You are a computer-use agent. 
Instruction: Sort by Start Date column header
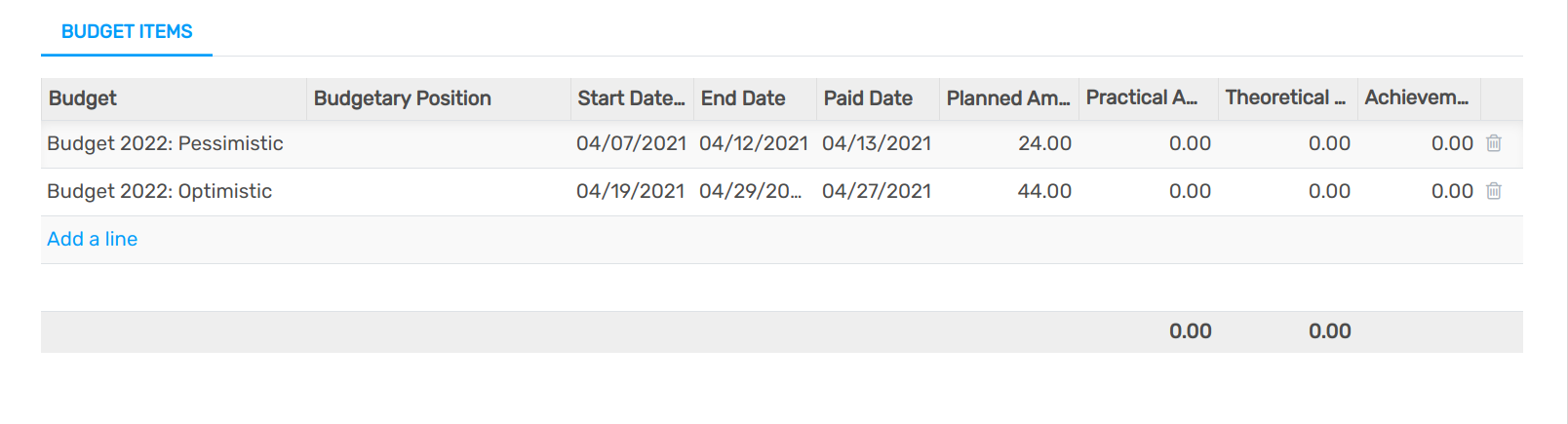630,98
